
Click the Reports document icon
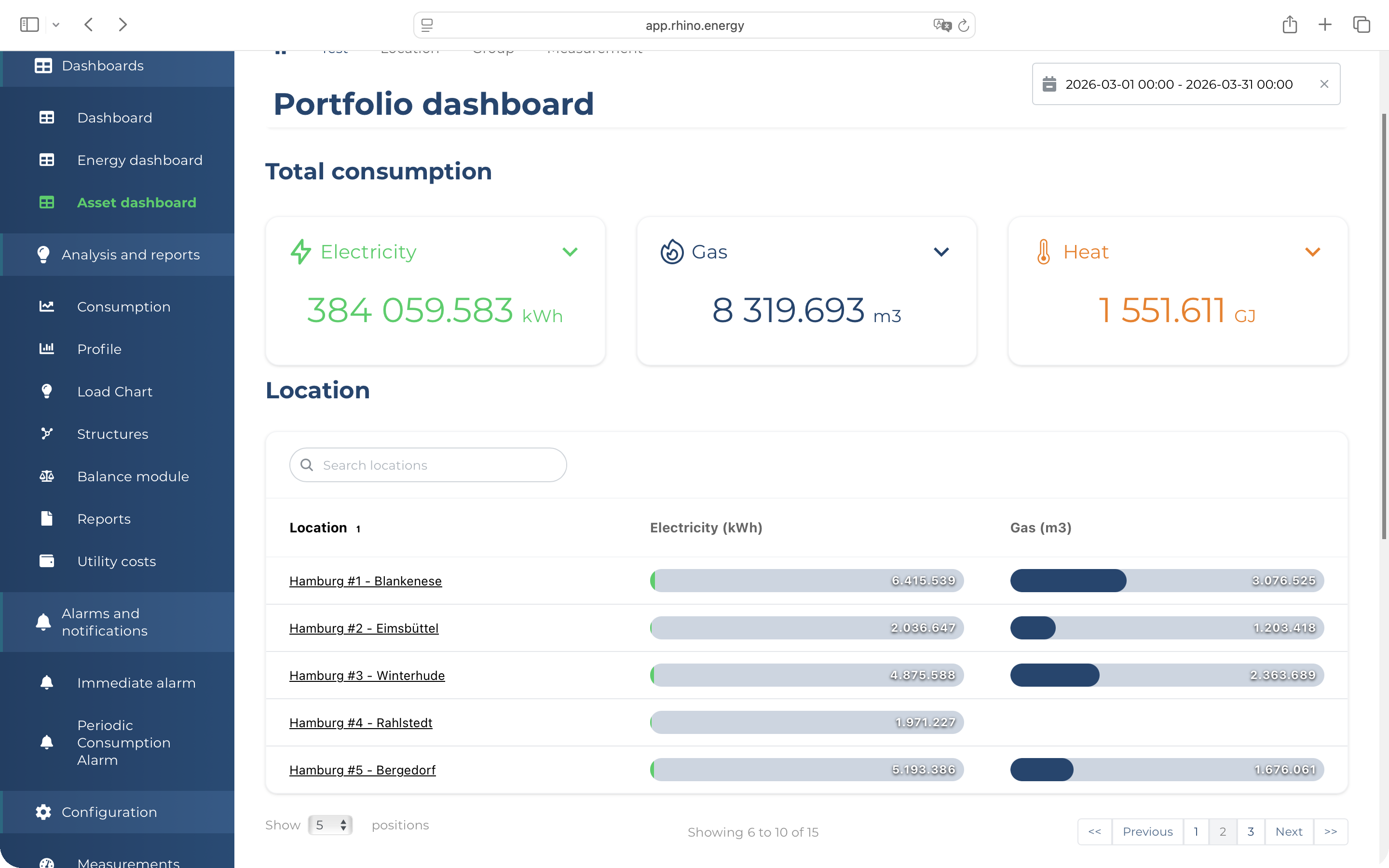(x=46, y=519)
